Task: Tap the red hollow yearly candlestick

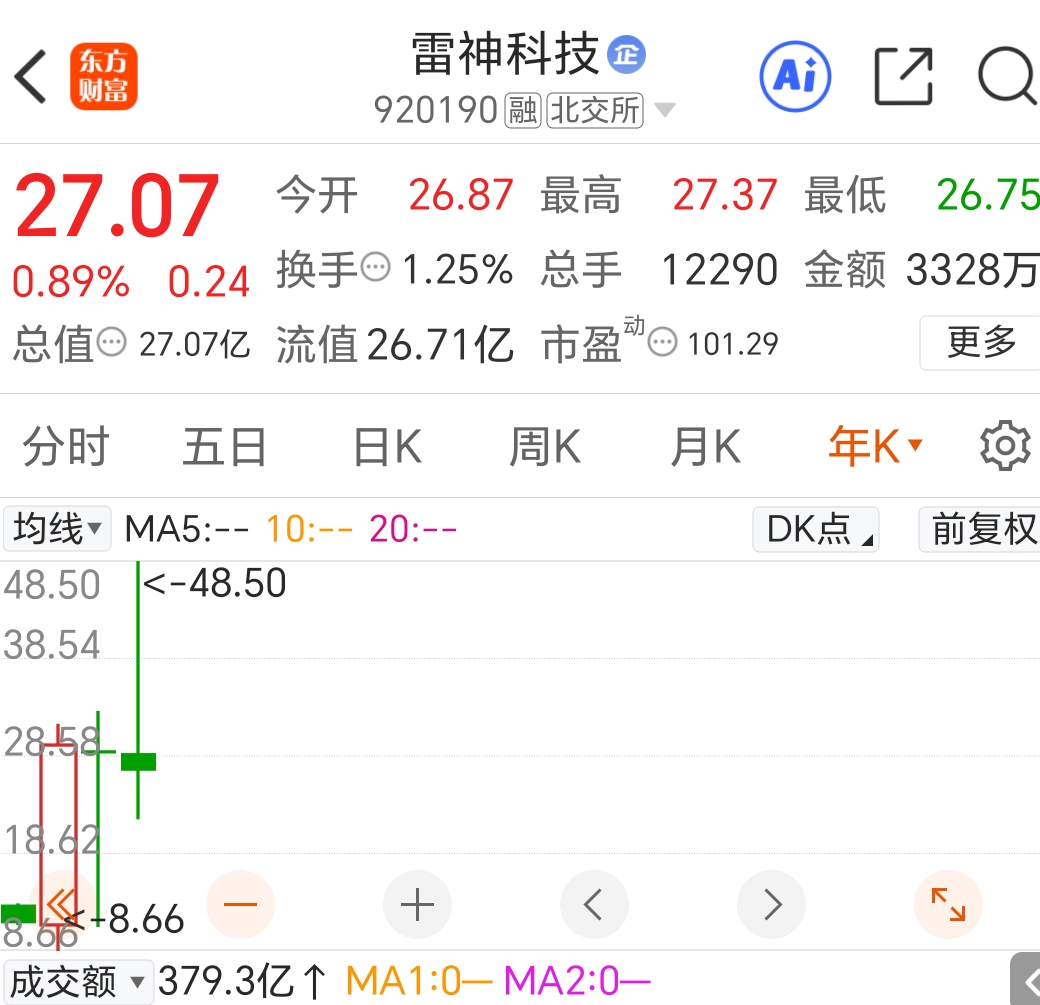Action: pos(58,836)
